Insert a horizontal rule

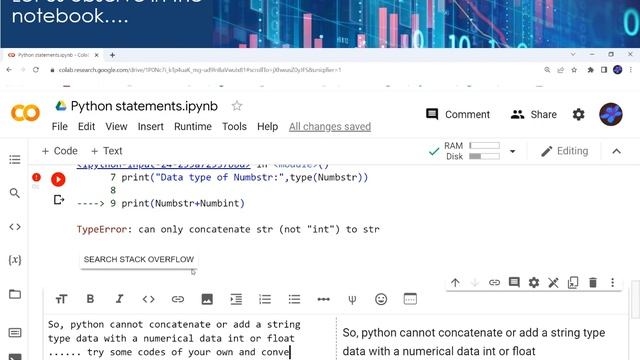click(x=323, y=299)
